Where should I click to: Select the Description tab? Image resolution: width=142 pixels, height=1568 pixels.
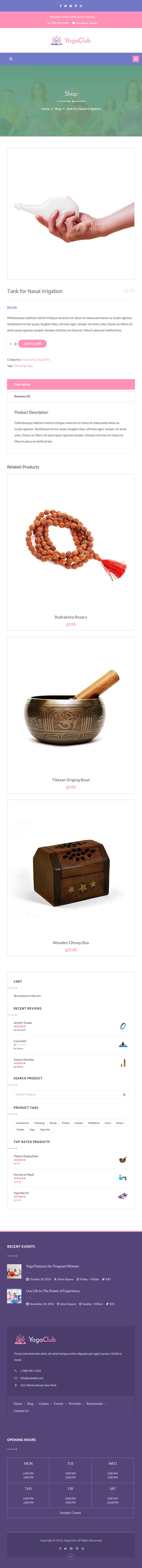71,384
